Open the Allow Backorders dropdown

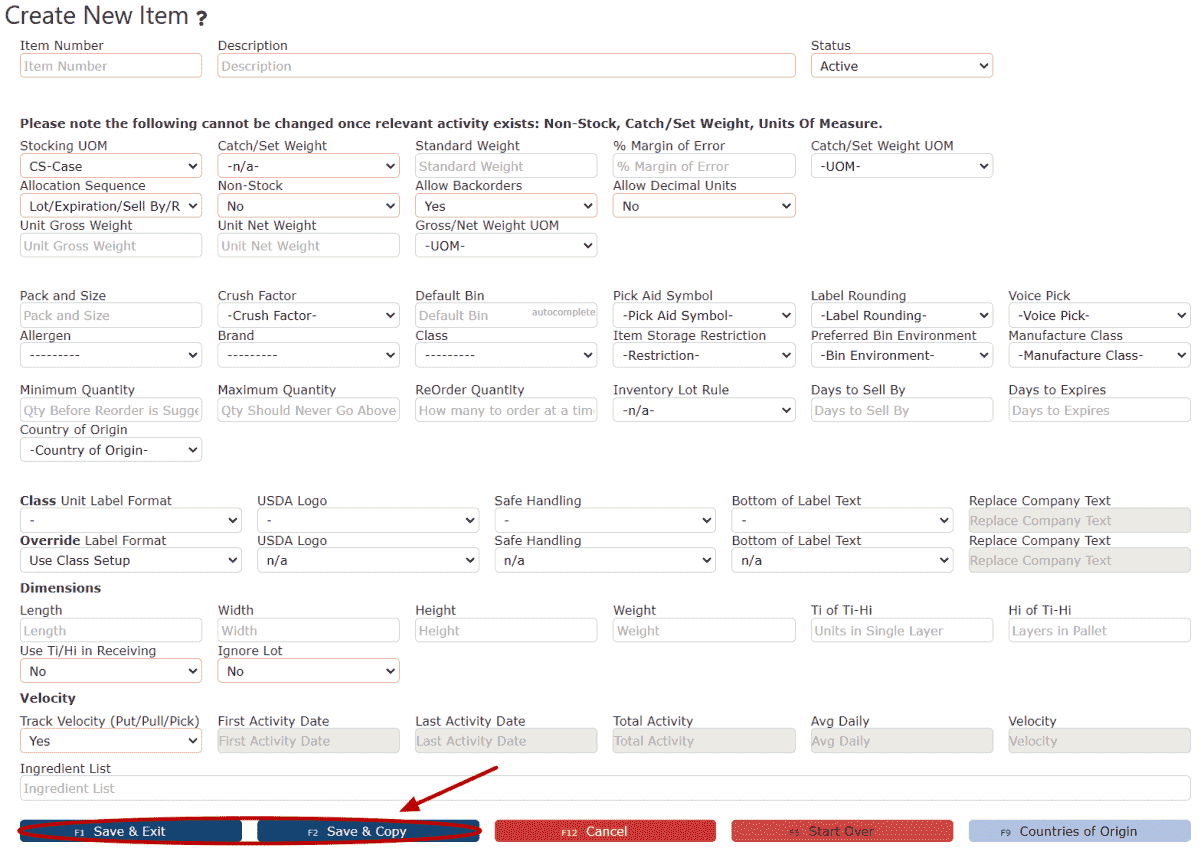(505, 206)
